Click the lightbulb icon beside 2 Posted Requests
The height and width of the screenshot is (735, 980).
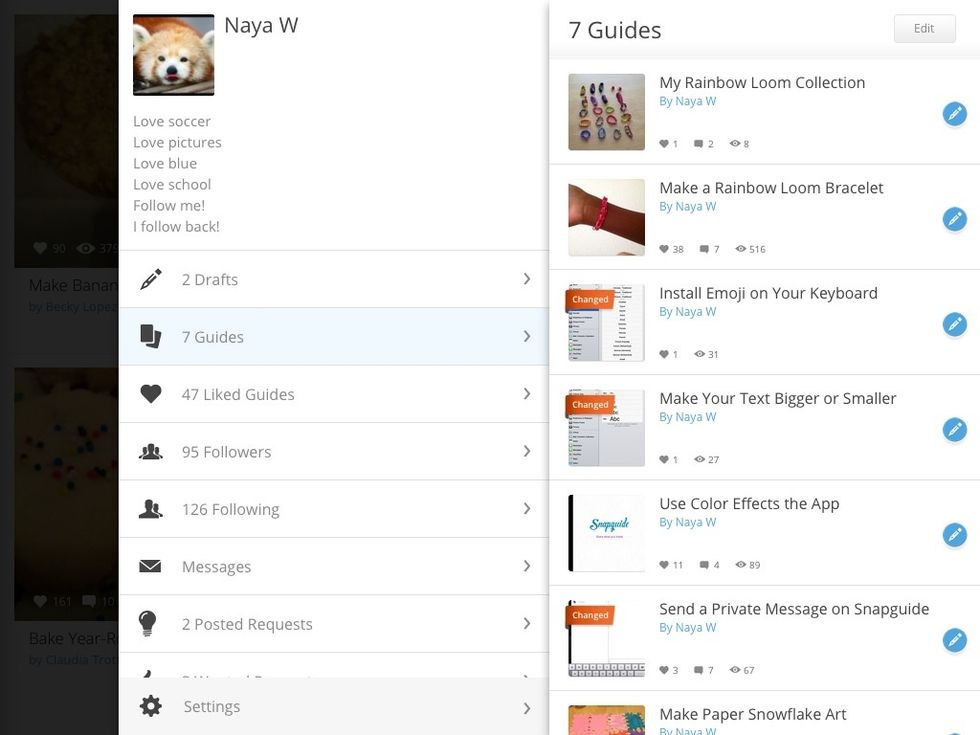(x=148, y=623)
